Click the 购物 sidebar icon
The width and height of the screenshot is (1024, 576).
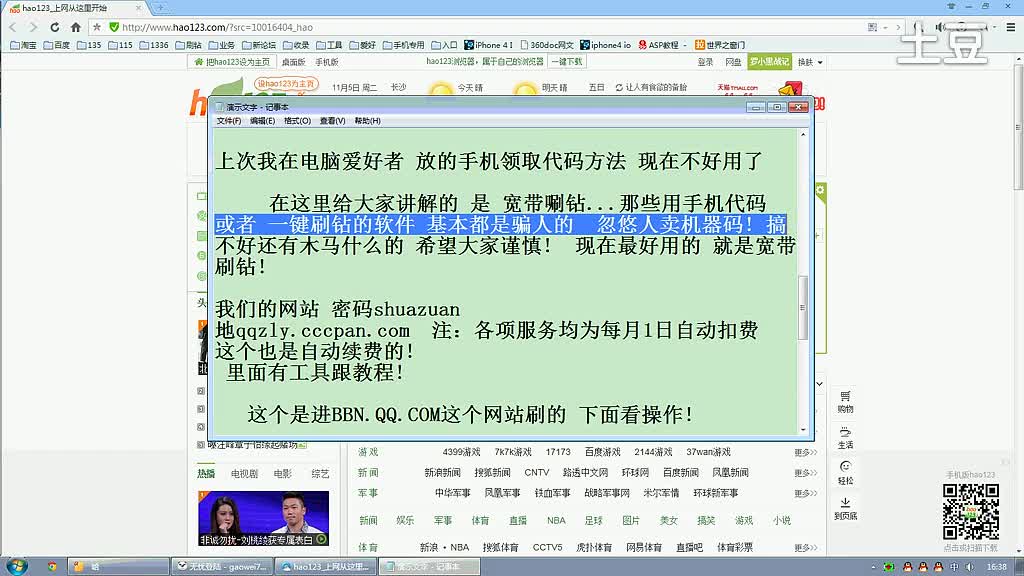point(845,402)
